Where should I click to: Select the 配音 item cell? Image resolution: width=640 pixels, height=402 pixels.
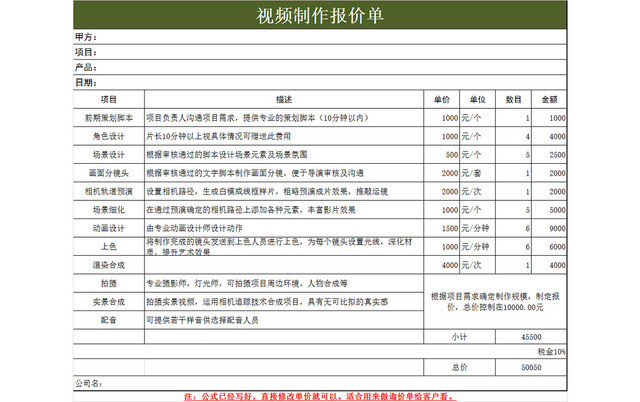click(x=109, y=320)
